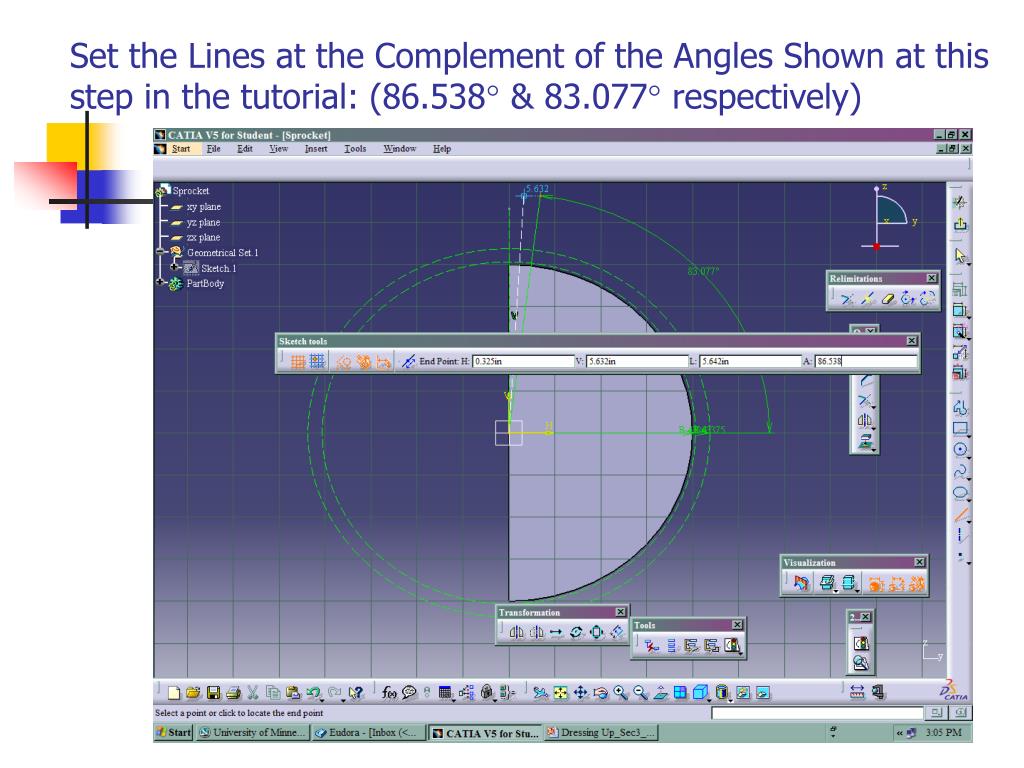This screenshot has width=1024, height=768.
Task: Click the V value input field
Action: coord(637,361)
